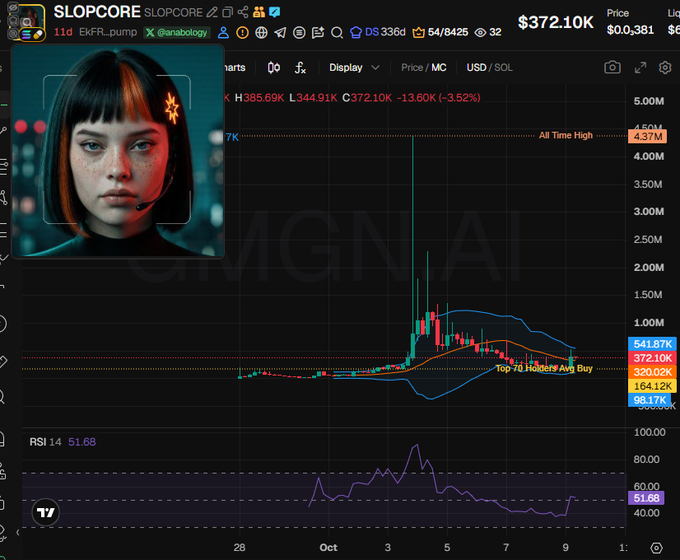Click the RSI 14 indicator label
This screenshot has height=560, width=680.
pos(45,442)
